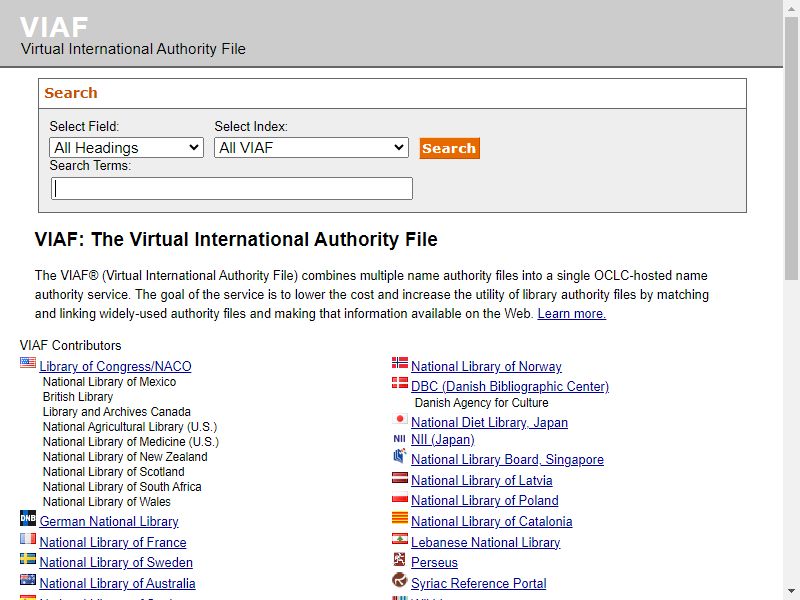Click the VIAF Contributors label
This screenshot has width=800, height=600.
(70, 345)
